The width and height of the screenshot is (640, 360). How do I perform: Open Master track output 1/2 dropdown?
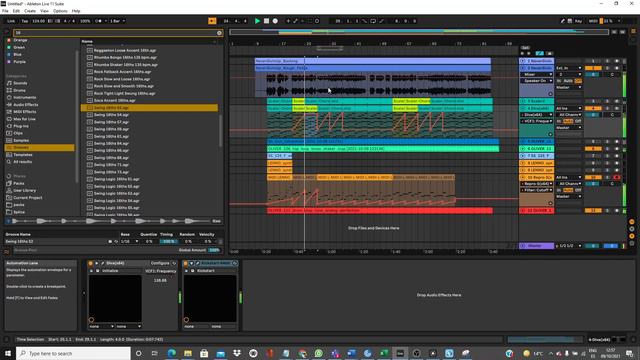point(568,246)
